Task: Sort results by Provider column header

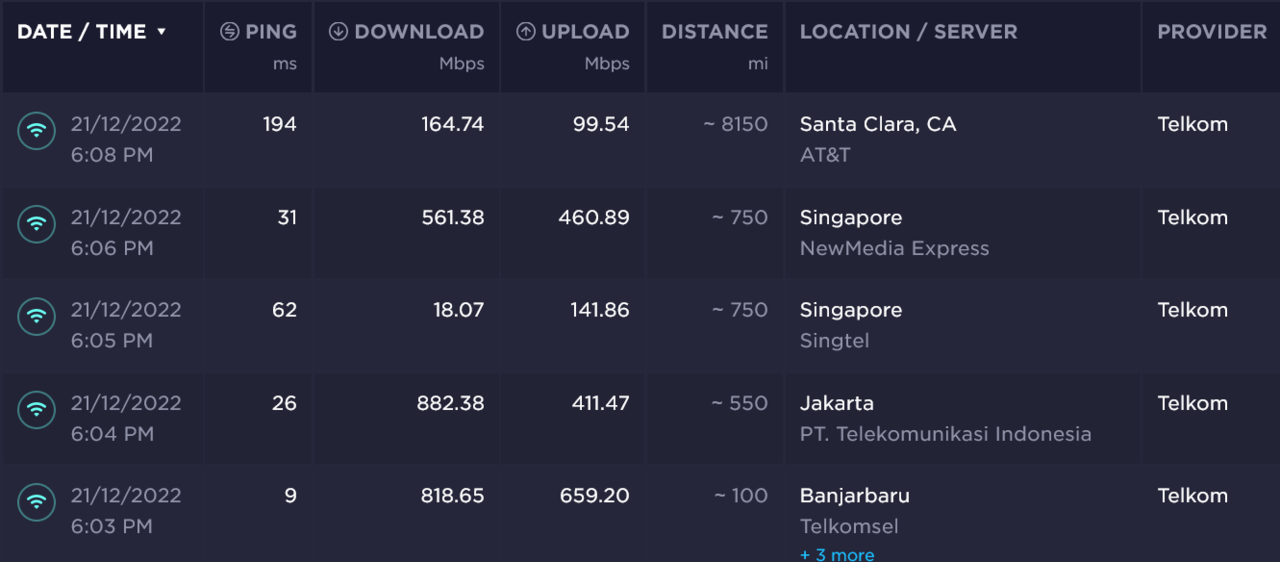Action: coord(1211,32)
